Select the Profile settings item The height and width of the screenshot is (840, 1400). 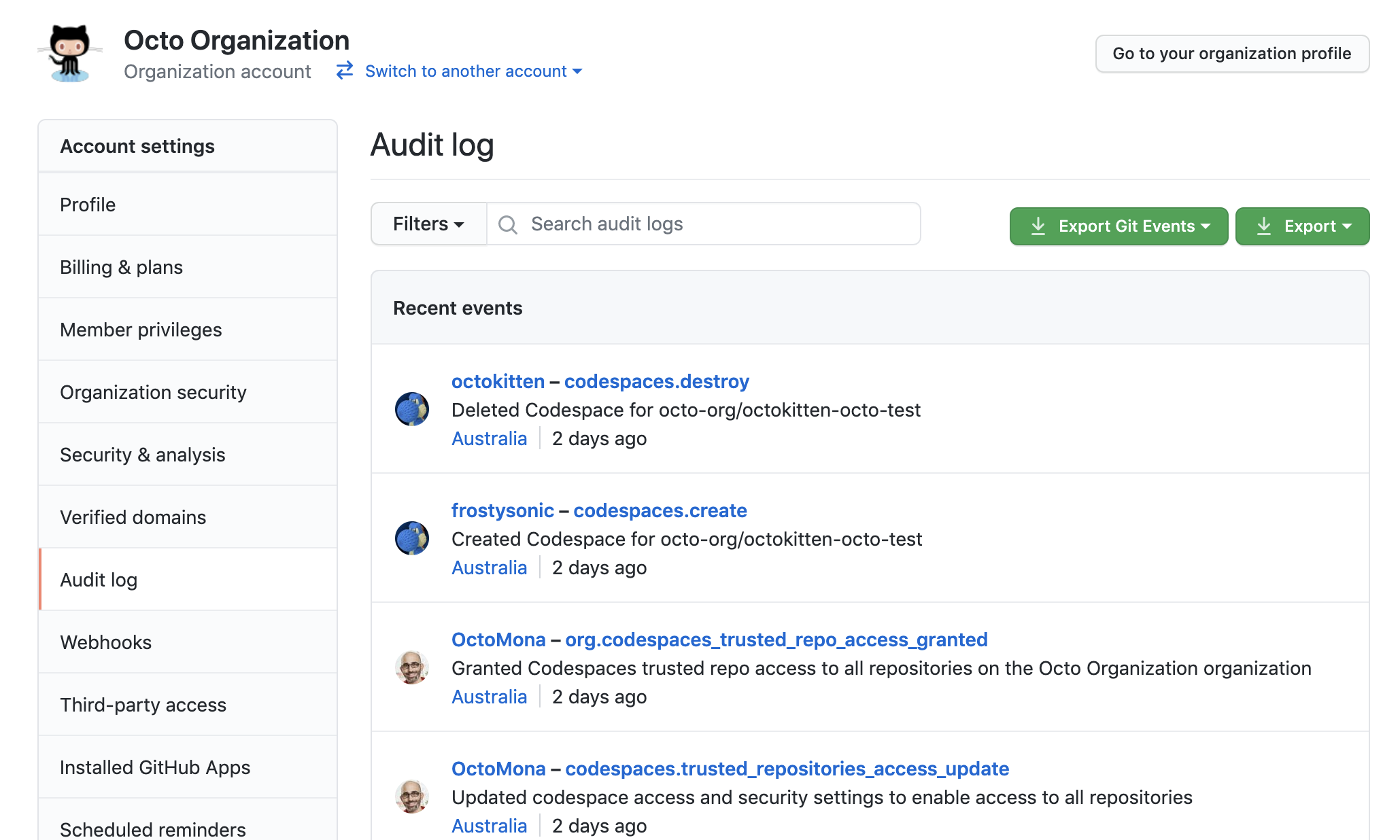[x=88, y=204]
